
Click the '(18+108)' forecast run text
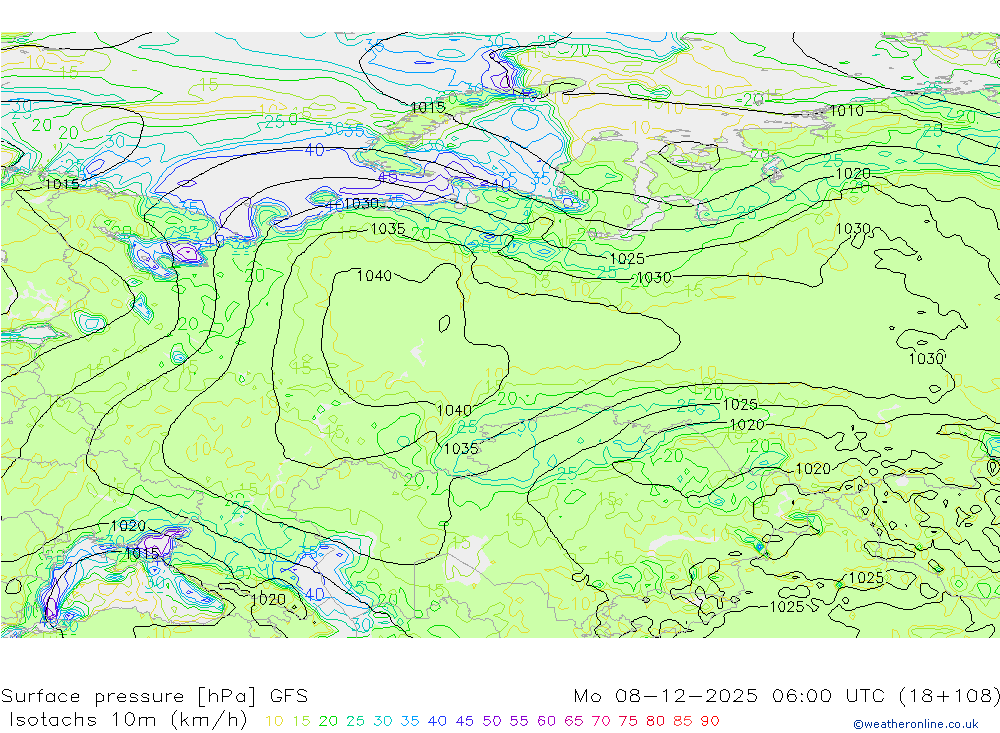950,695
